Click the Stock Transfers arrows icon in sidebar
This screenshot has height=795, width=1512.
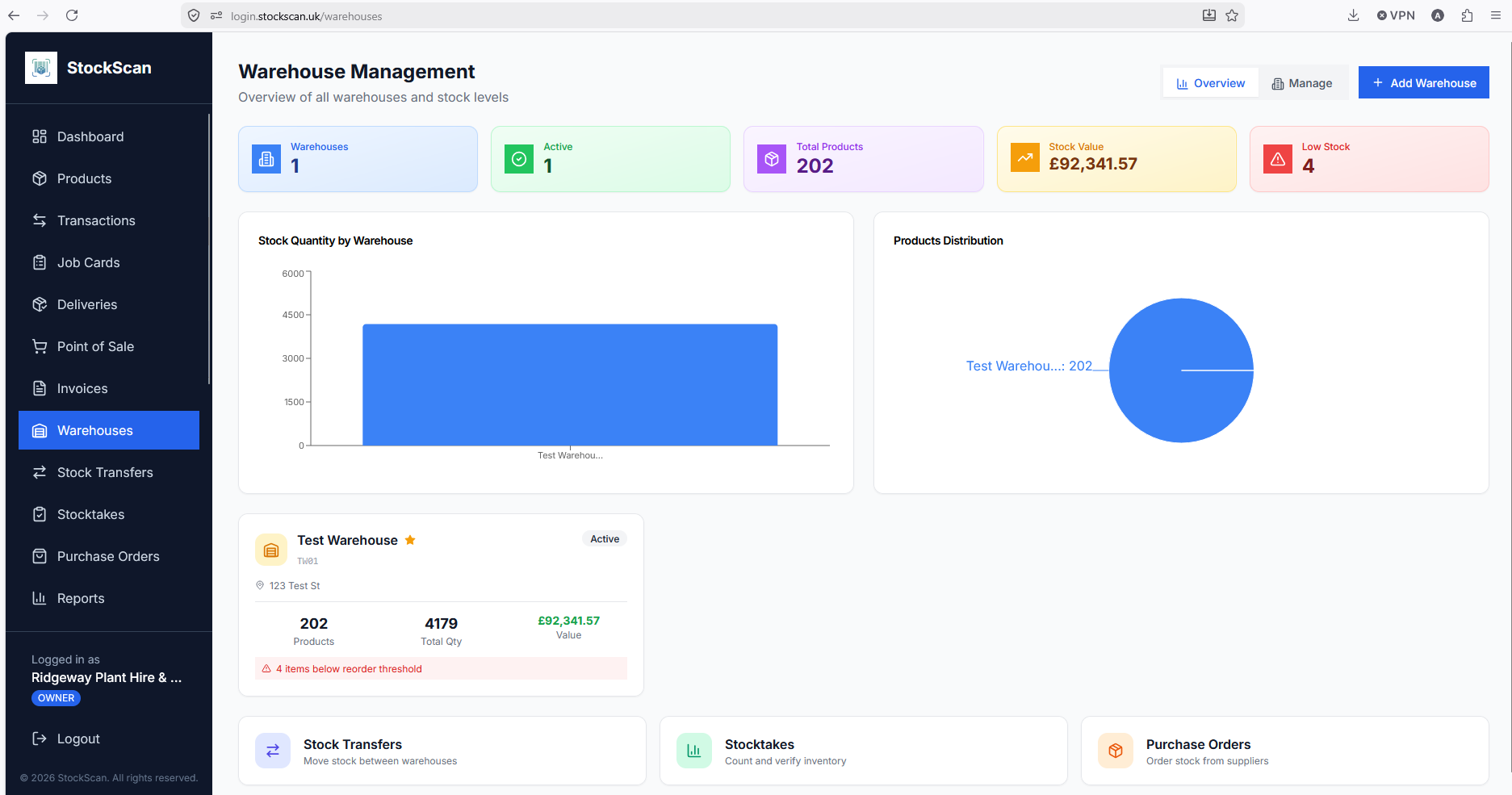point(40,472)
